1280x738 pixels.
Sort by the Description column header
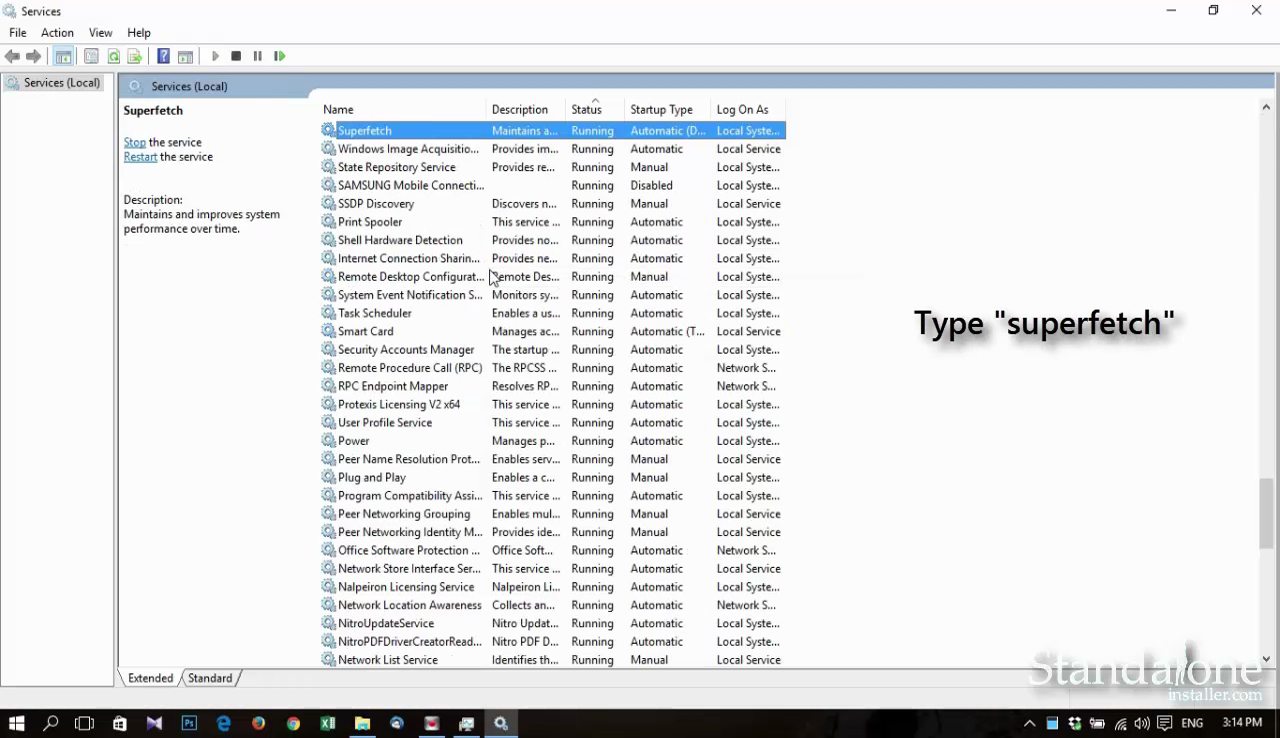tap(527, 110)
